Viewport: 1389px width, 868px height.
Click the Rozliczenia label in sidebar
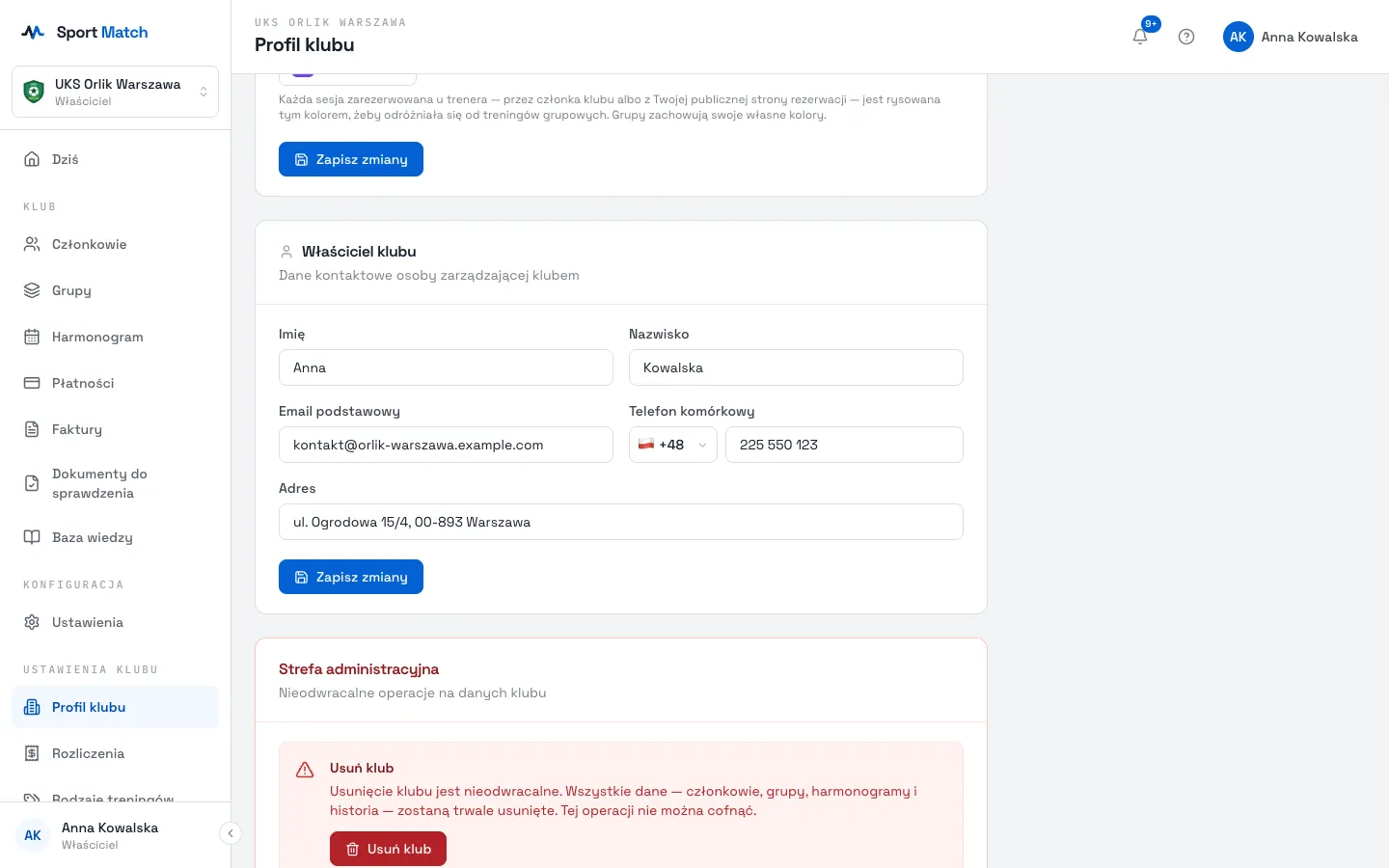click(x=89, y=753)
